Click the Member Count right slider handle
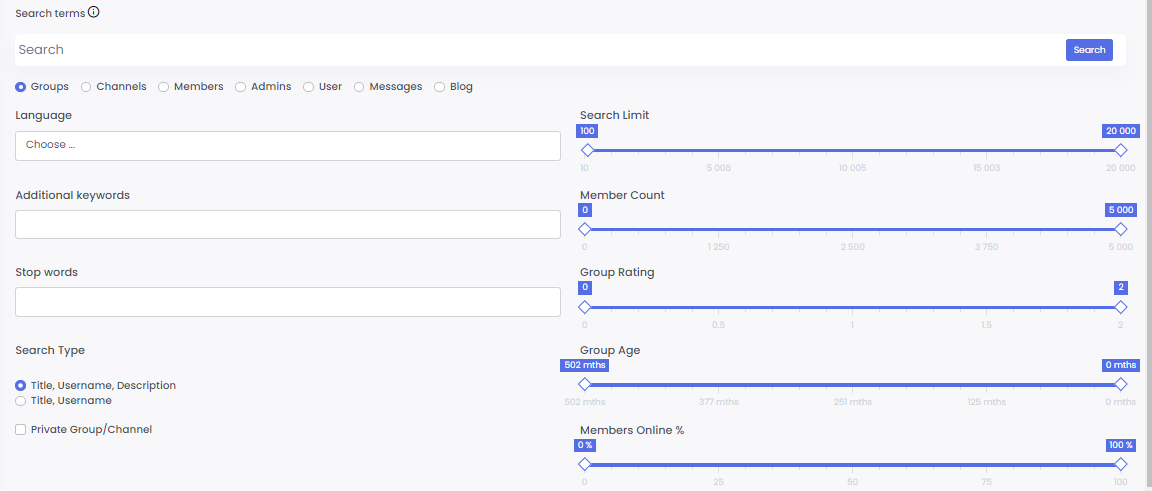Image resolution: width=1152 pixels, height=491 pixels. coord(1120,229)
